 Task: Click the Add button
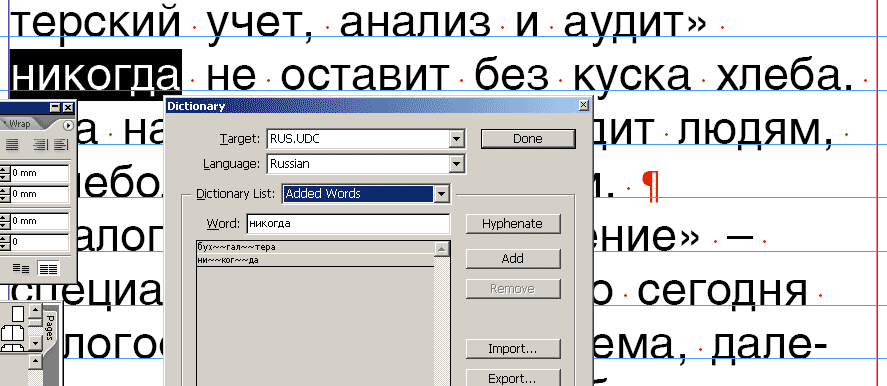[513, 259]
